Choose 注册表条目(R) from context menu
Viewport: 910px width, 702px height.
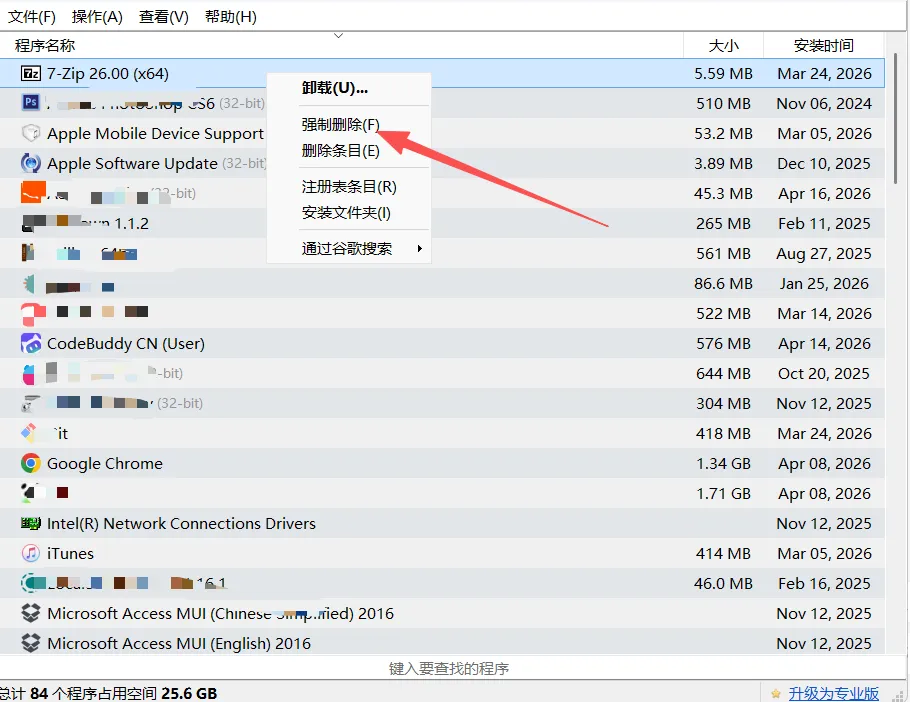[x=348, y=187]
